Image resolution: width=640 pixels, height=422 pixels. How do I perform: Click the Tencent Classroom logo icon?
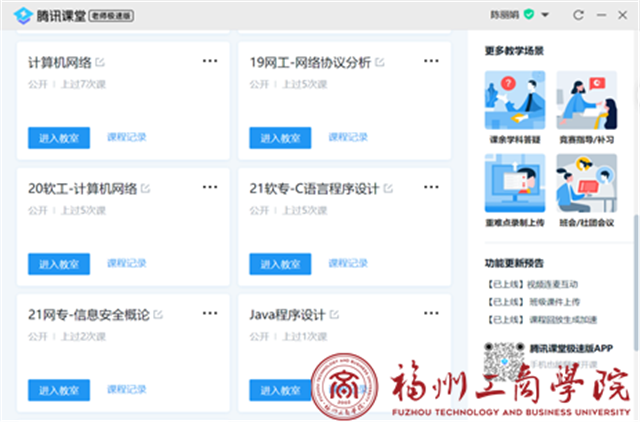(x=22, y=15)
